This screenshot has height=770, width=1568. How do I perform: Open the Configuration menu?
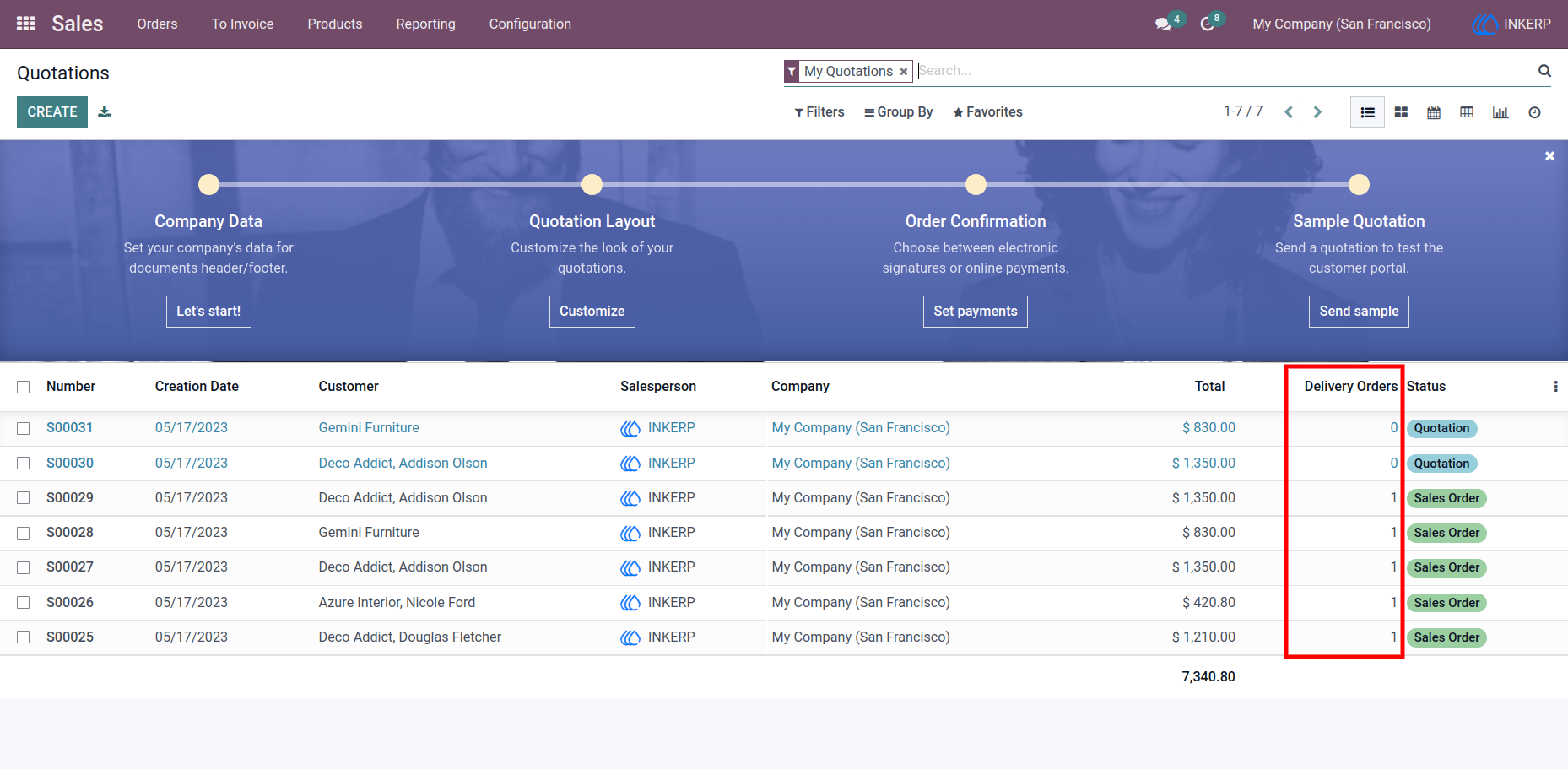point(530,24)
